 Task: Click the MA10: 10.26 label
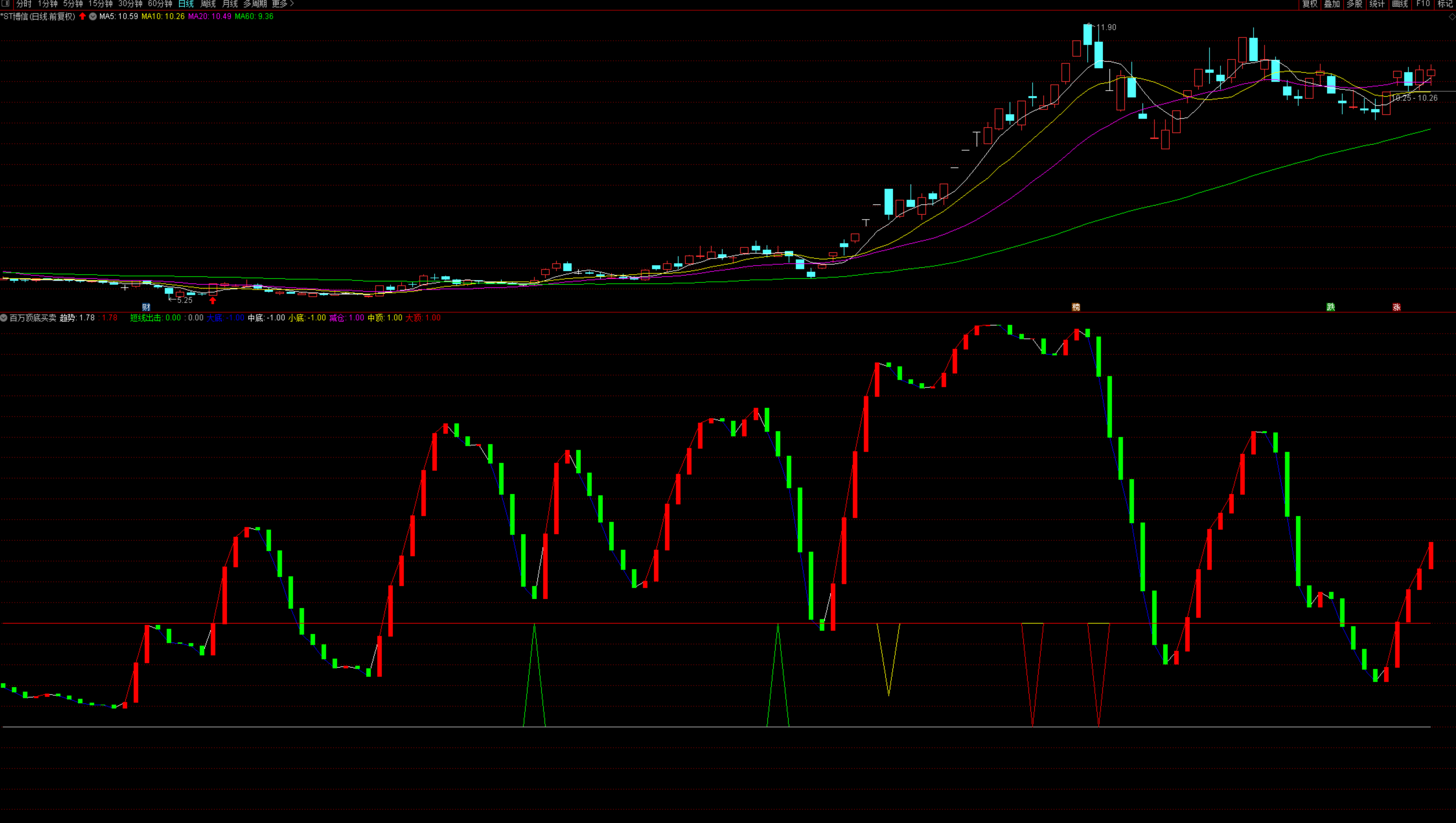coord(163,16)
